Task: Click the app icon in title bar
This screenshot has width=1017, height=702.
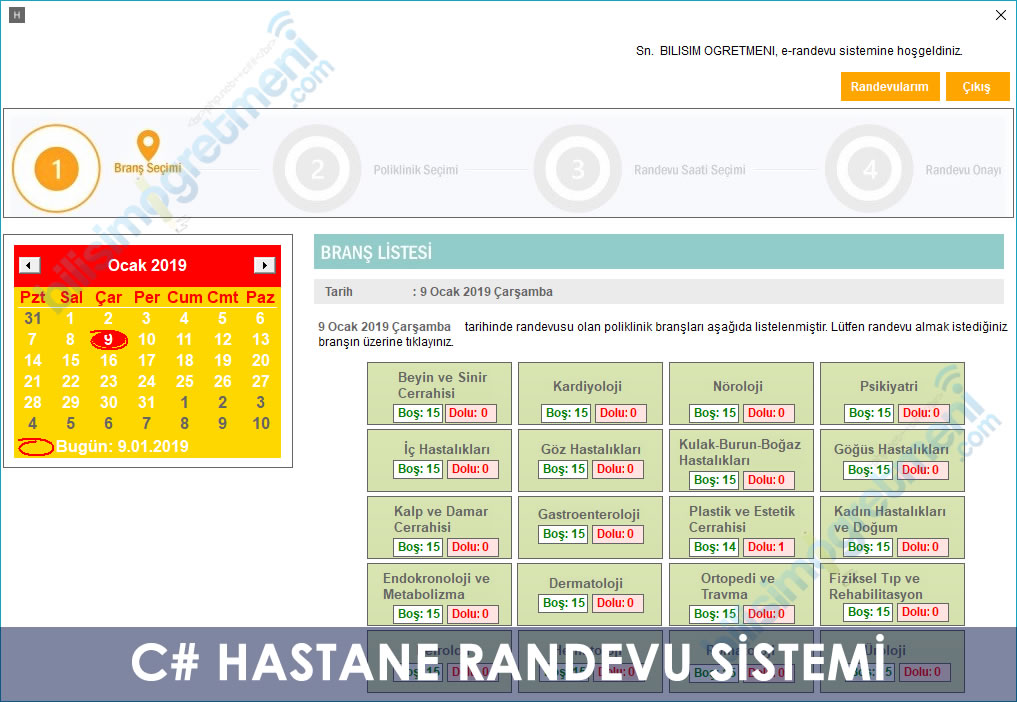Action: pyautogui.click(x=17, y=15)
